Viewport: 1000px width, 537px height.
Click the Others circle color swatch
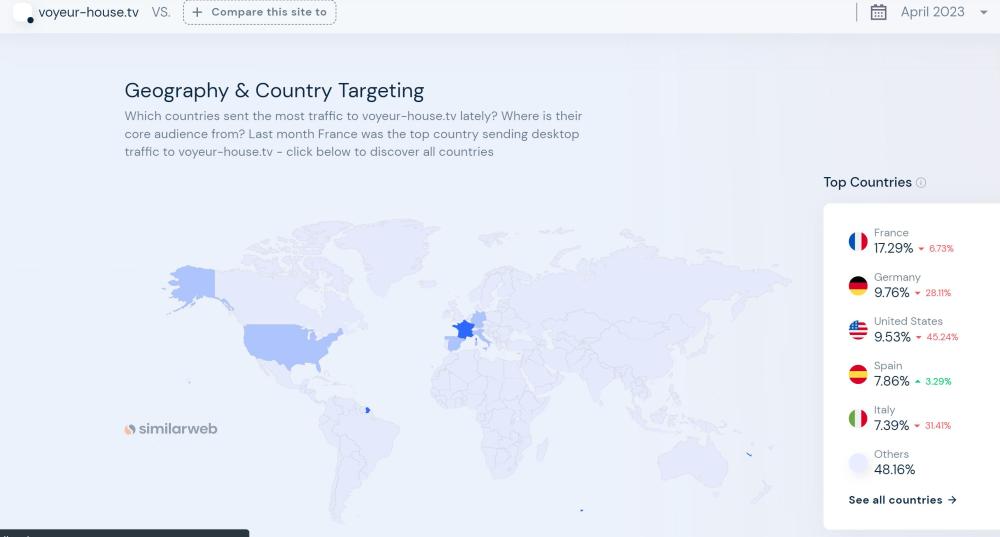click(858, 463)
